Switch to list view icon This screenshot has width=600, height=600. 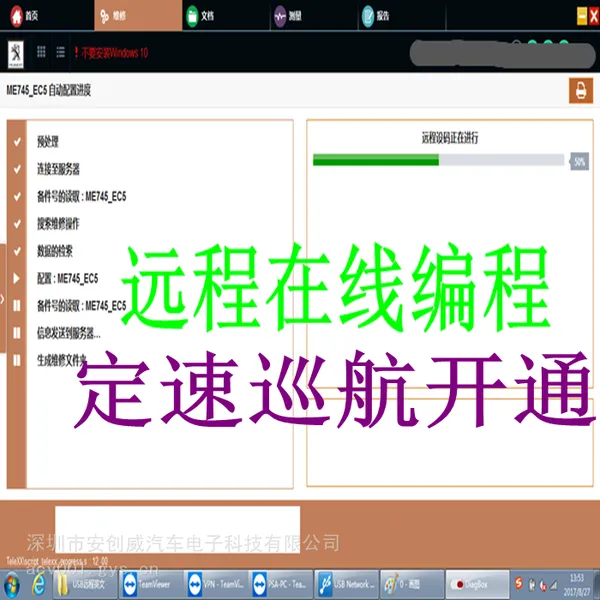point(60,52)
